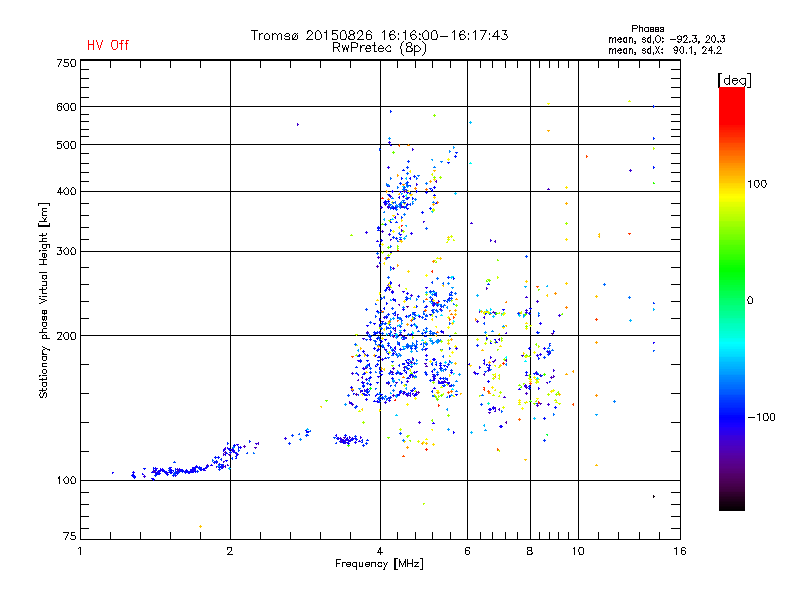Click the '75' height axis label
The height and width of the screenshot is (600, 800).
click(x=70, y=536)
